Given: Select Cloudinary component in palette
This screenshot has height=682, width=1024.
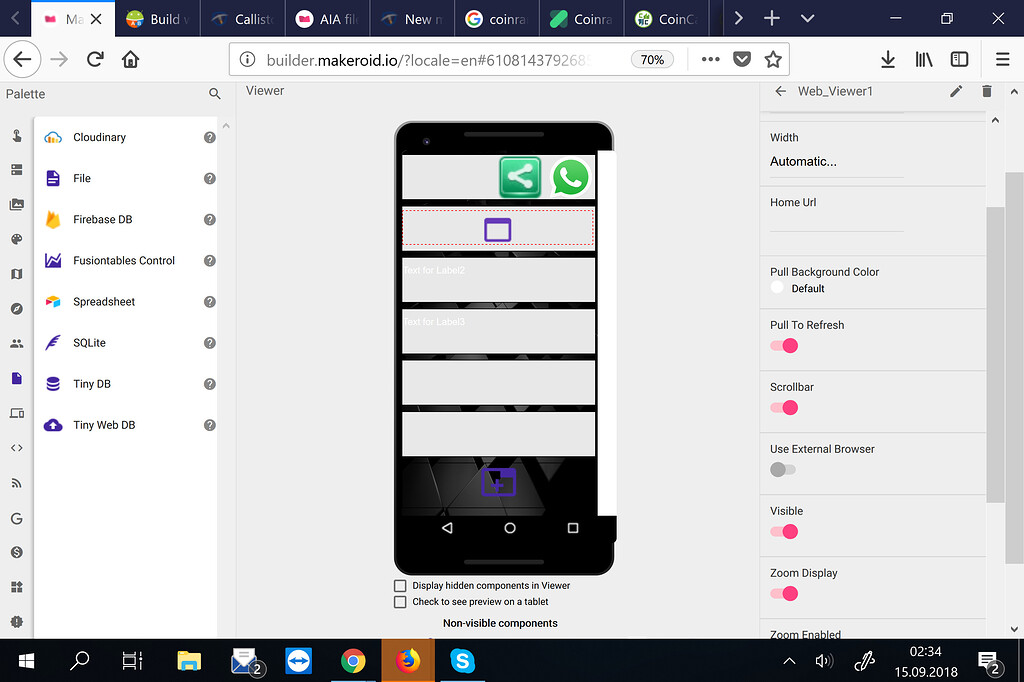Looking at the screenshot, I should click(99, 137).
